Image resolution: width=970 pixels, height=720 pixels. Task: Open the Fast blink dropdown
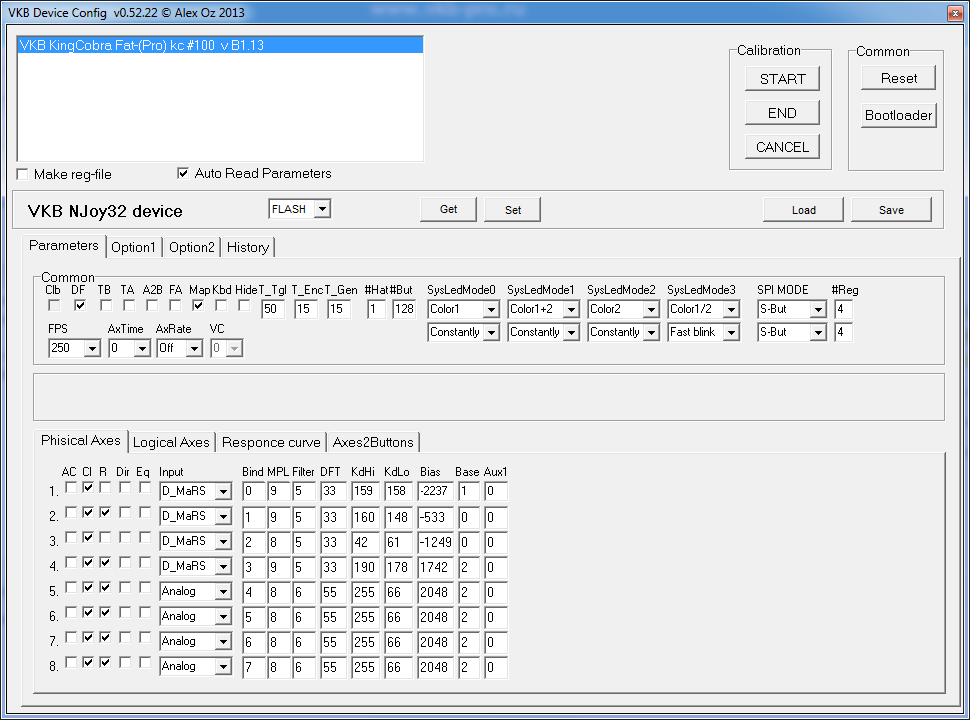[731, 333]
